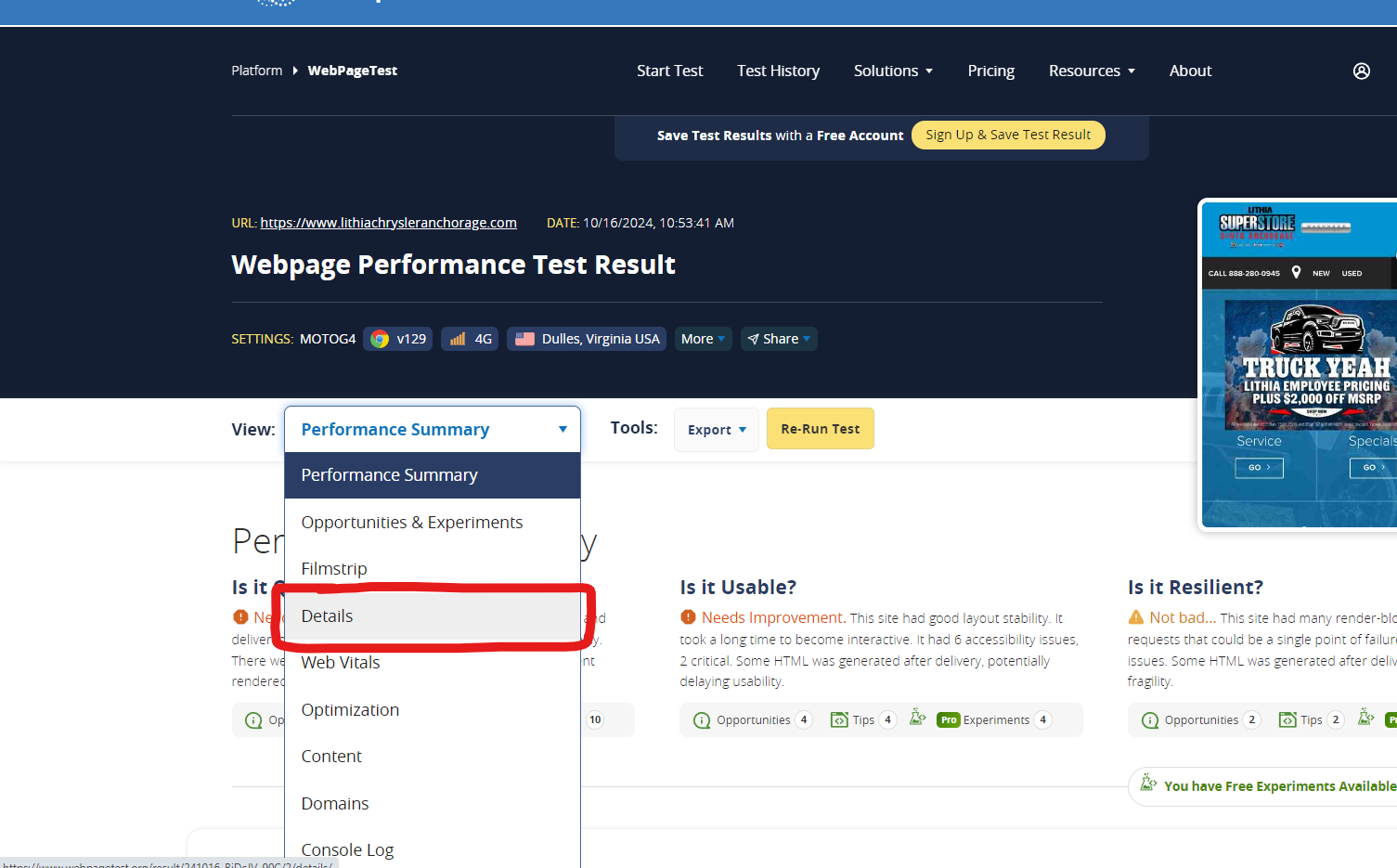The width and height of the screenshot is (1397, 868).
Task: Collapse the View Performance Summary dropdown
Action: tap(433, 429)
